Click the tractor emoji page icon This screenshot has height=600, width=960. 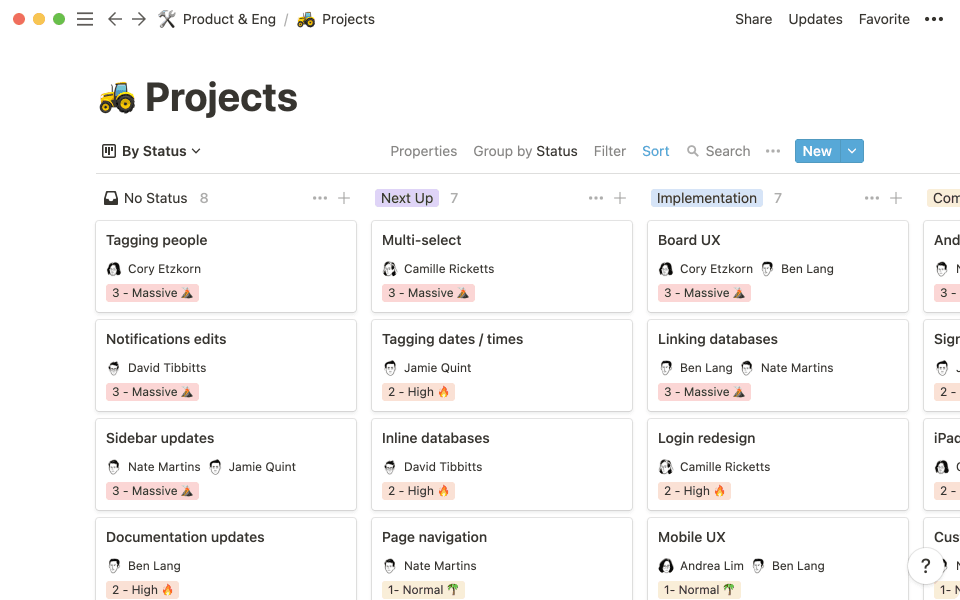point(116,97)
